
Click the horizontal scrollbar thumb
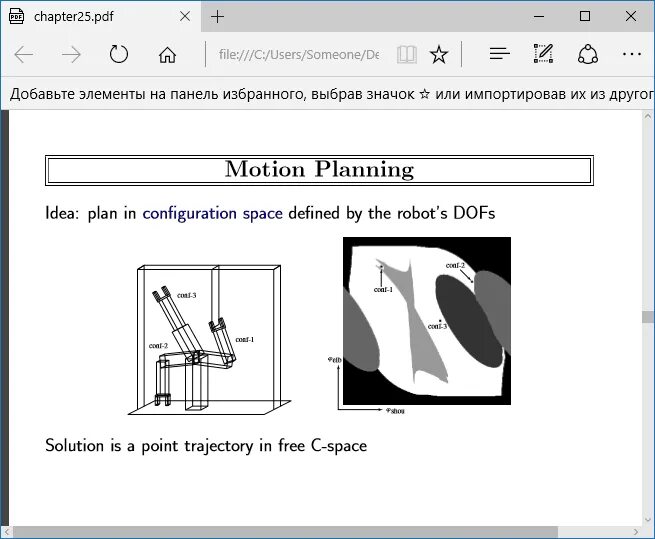click(285, 532)
